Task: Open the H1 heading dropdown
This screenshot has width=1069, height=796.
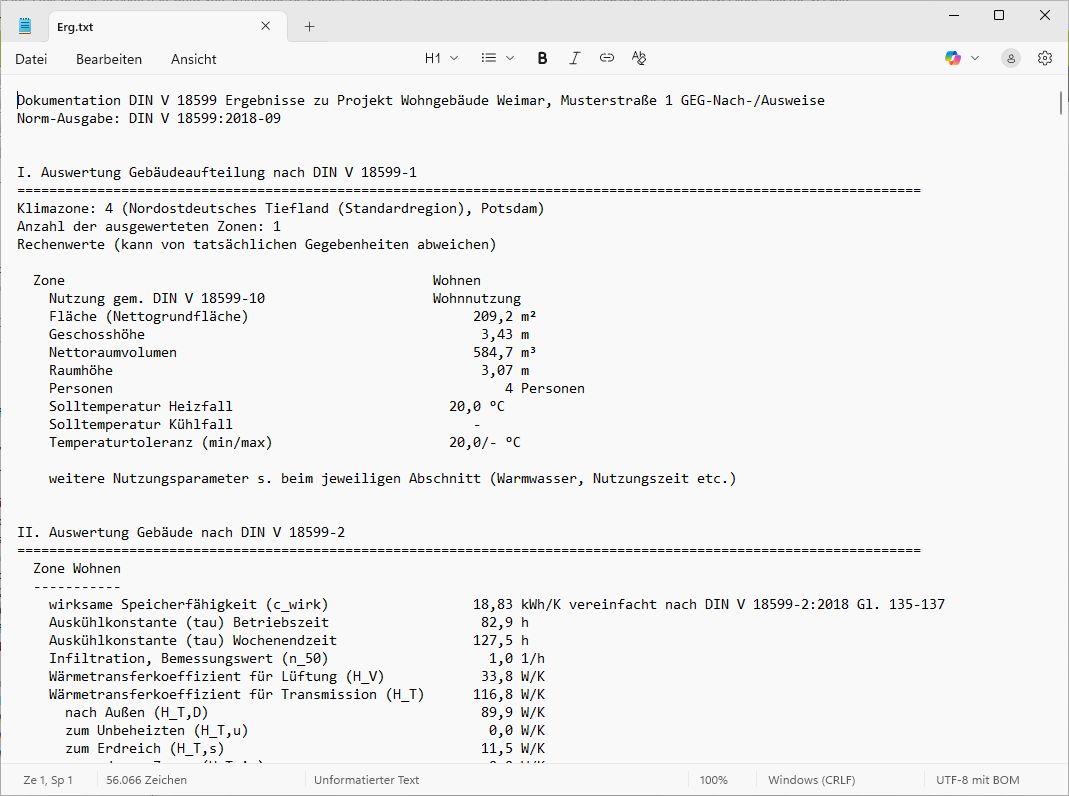Action: (441, 58)
